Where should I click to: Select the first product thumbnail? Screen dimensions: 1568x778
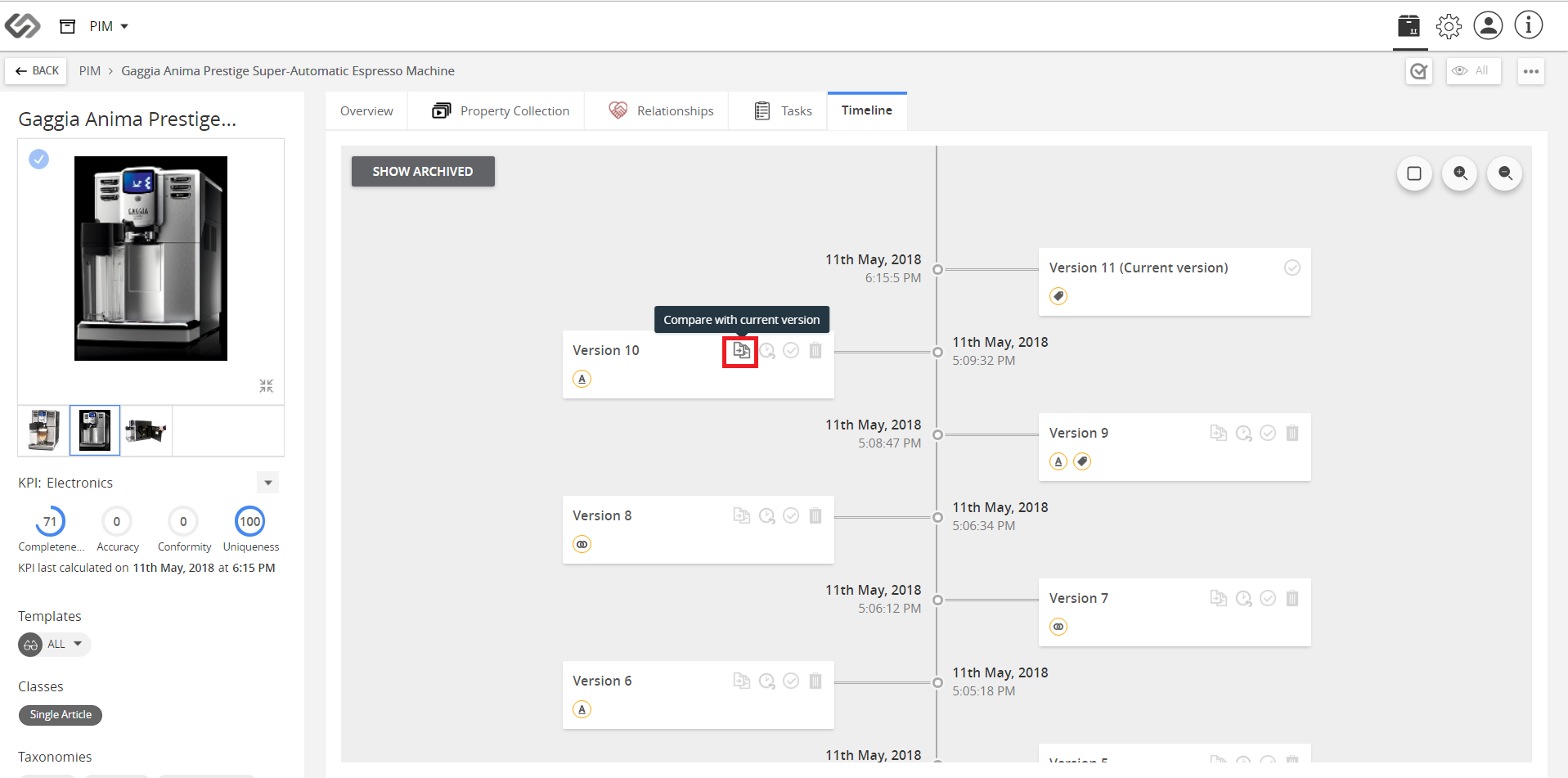point(44,430)
